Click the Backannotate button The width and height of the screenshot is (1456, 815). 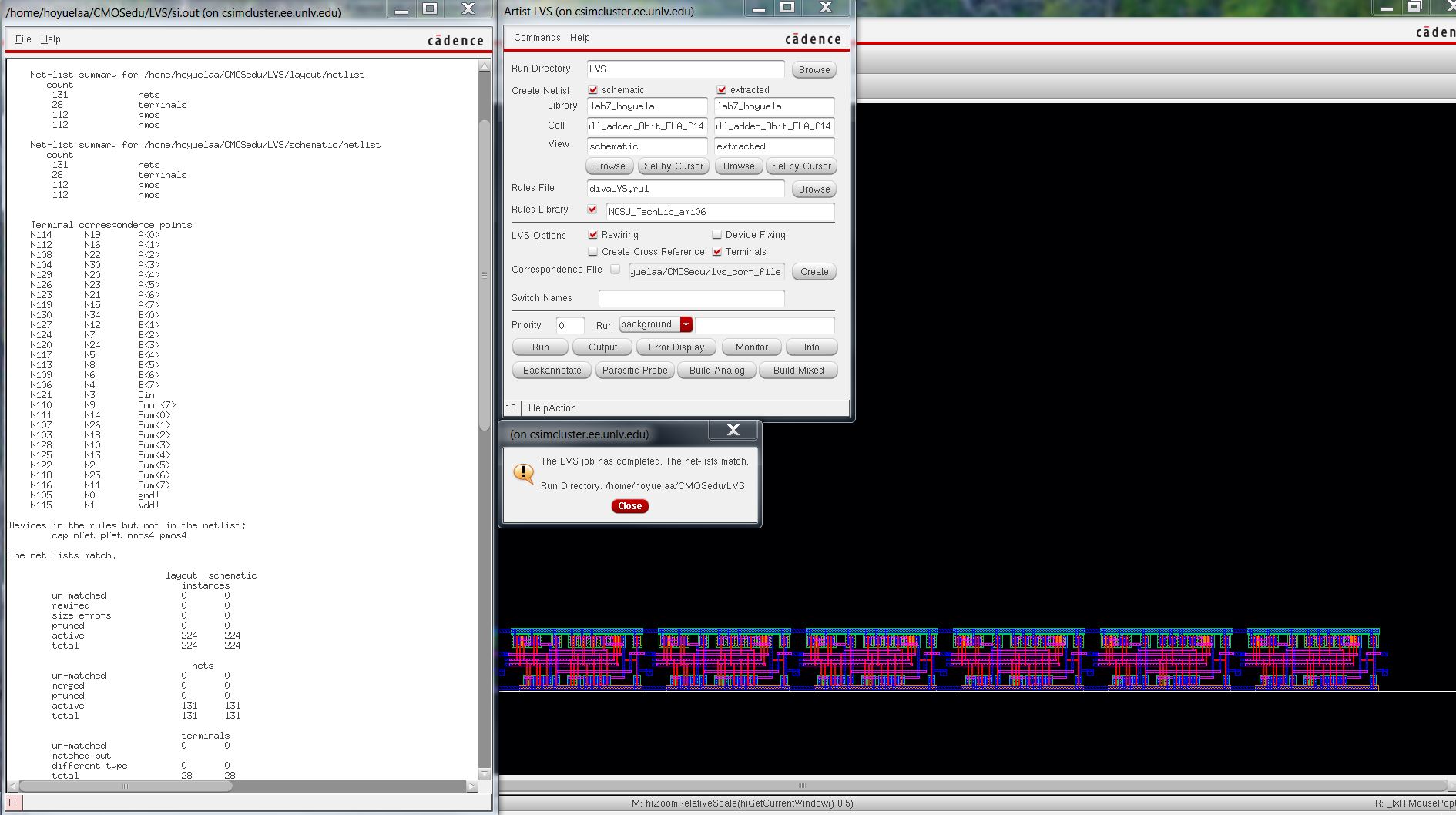(552, 371)
